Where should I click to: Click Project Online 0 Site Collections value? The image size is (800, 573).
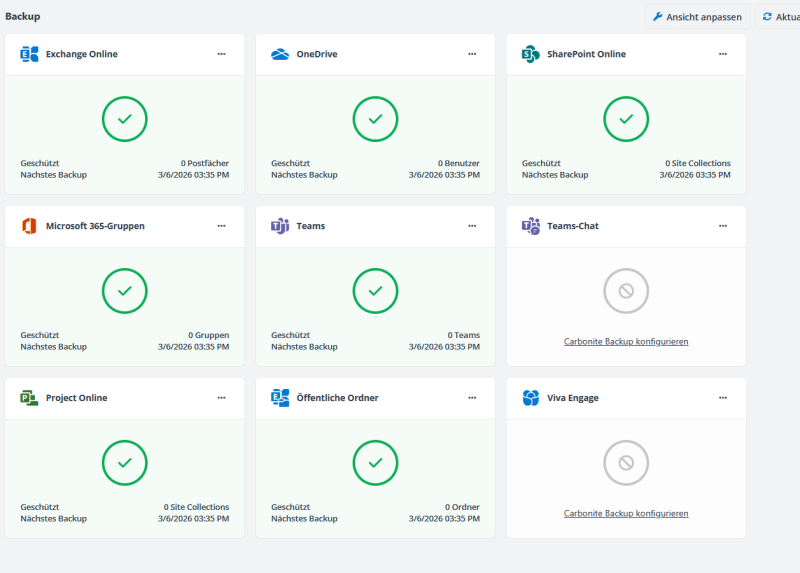click(x=196, y=507)
